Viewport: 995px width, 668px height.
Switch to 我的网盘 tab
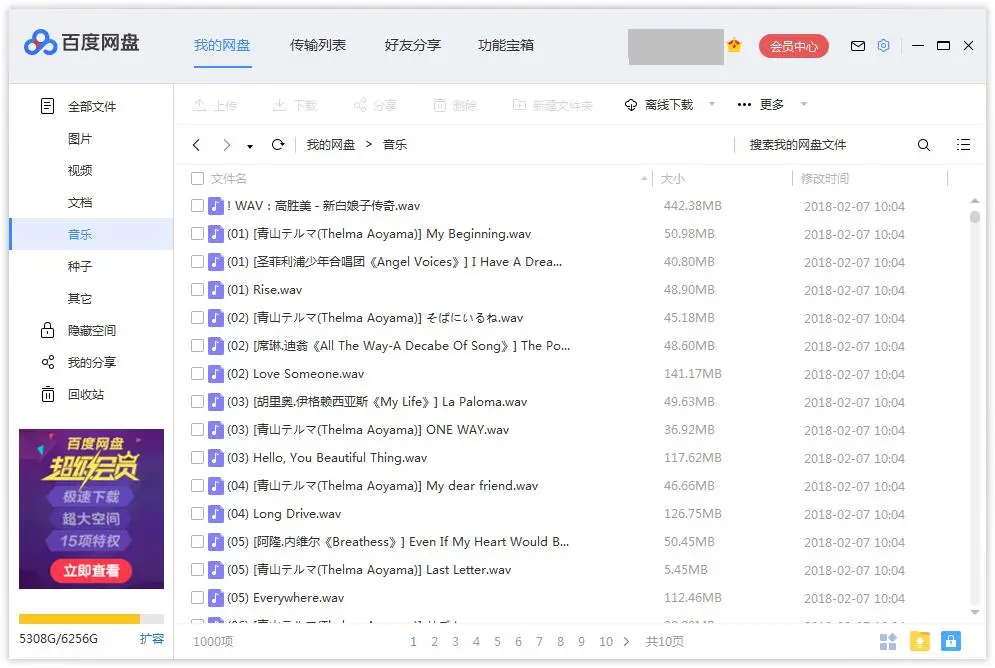[222, 46]
